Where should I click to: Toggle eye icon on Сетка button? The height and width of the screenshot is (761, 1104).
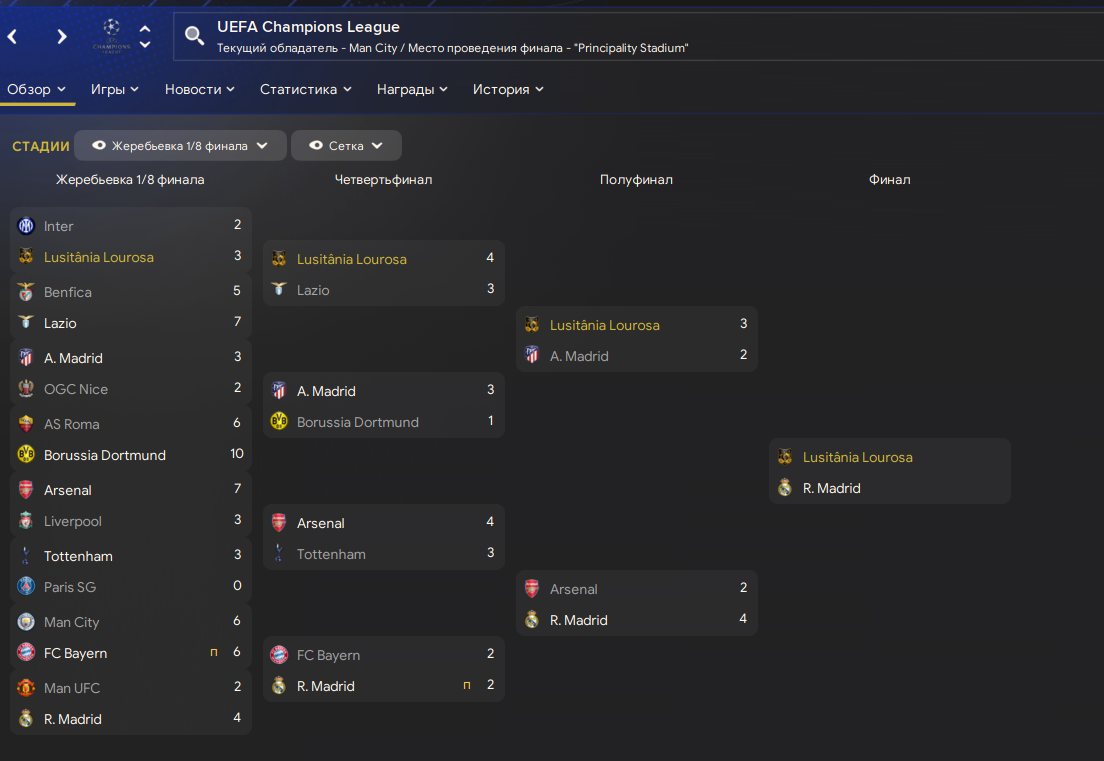[x=316, y=145]
